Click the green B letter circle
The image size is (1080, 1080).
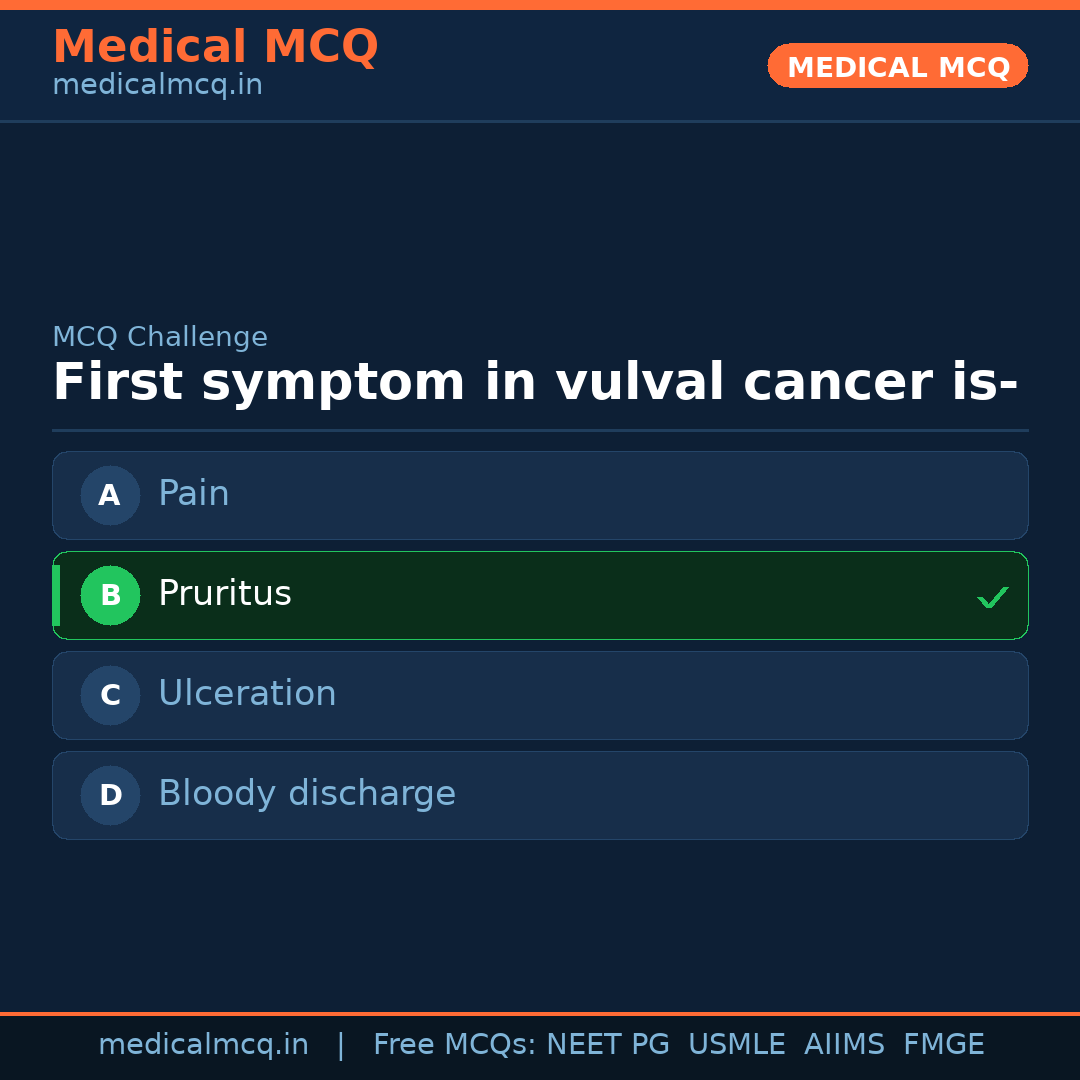(x=110, y=595)
